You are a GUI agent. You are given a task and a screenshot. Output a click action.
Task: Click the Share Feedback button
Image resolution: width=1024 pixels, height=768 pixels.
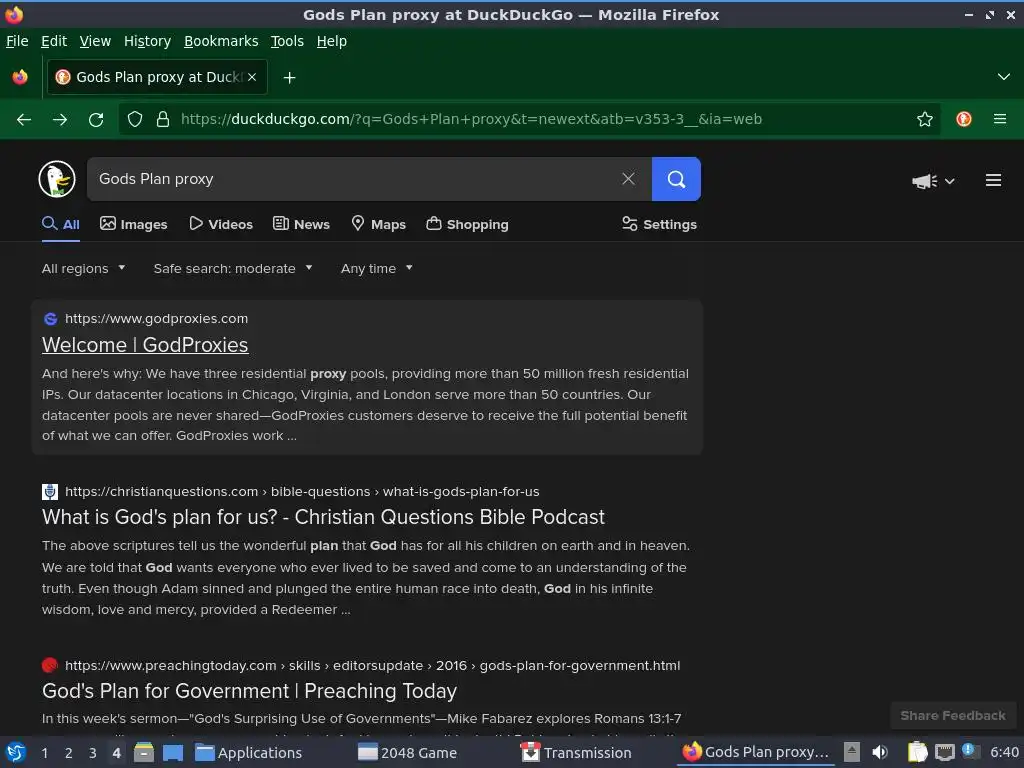click(953, 716)
